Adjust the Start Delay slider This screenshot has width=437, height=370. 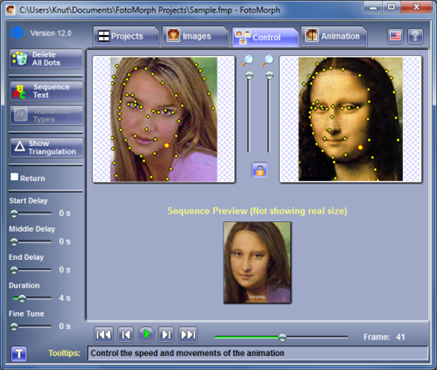pyautogui.click(x=14, y=213)
